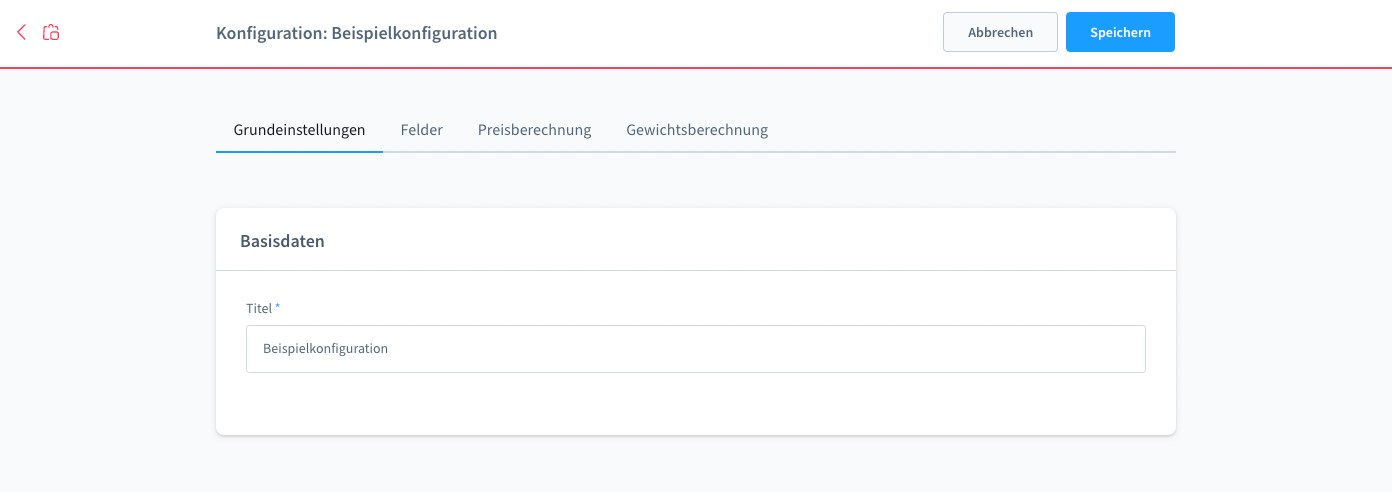This screenshot has width=1392, height=492.
Task: Switch to the Grundeinstellungen tab
Action: [299, 130]
